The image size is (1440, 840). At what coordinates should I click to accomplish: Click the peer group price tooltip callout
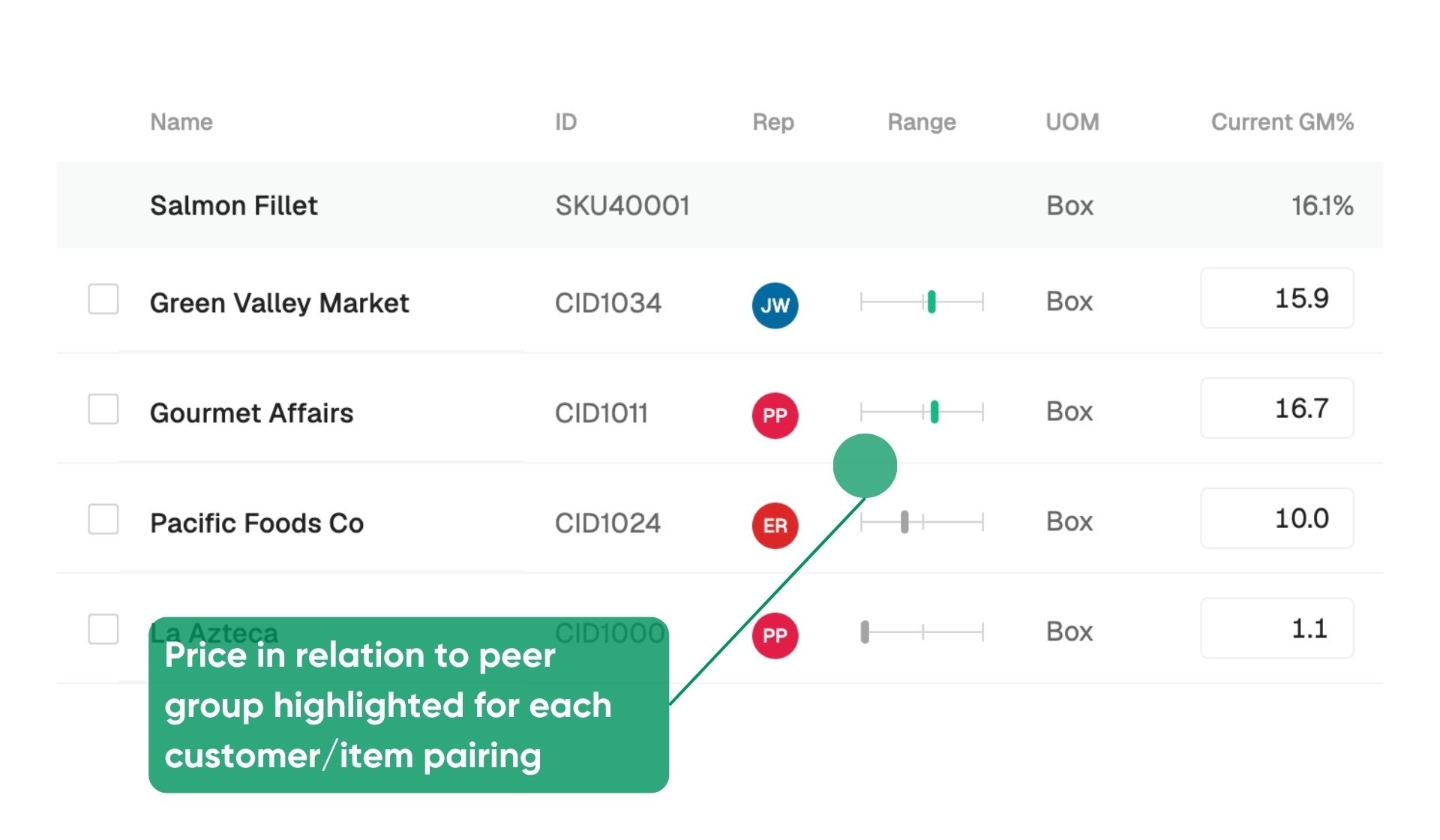pyautogui.click(x=408, y=705)
